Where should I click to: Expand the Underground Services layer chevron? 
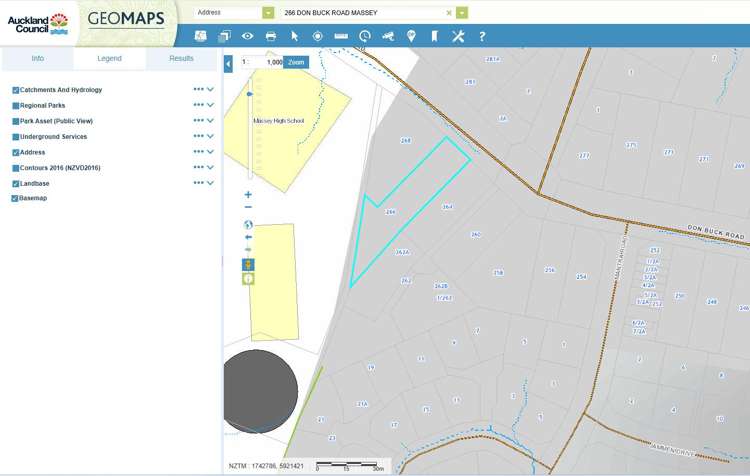coord(211,137)
